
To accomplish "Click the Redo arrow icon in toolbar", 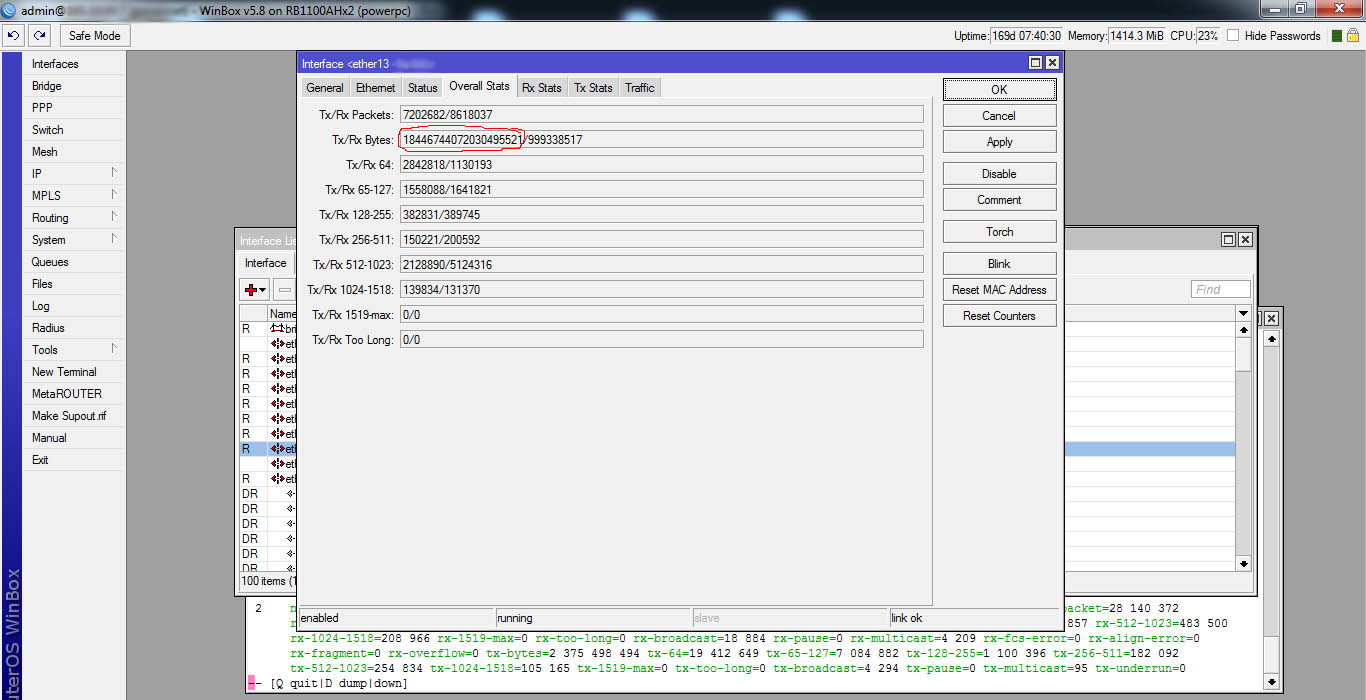I will (40, 36).
